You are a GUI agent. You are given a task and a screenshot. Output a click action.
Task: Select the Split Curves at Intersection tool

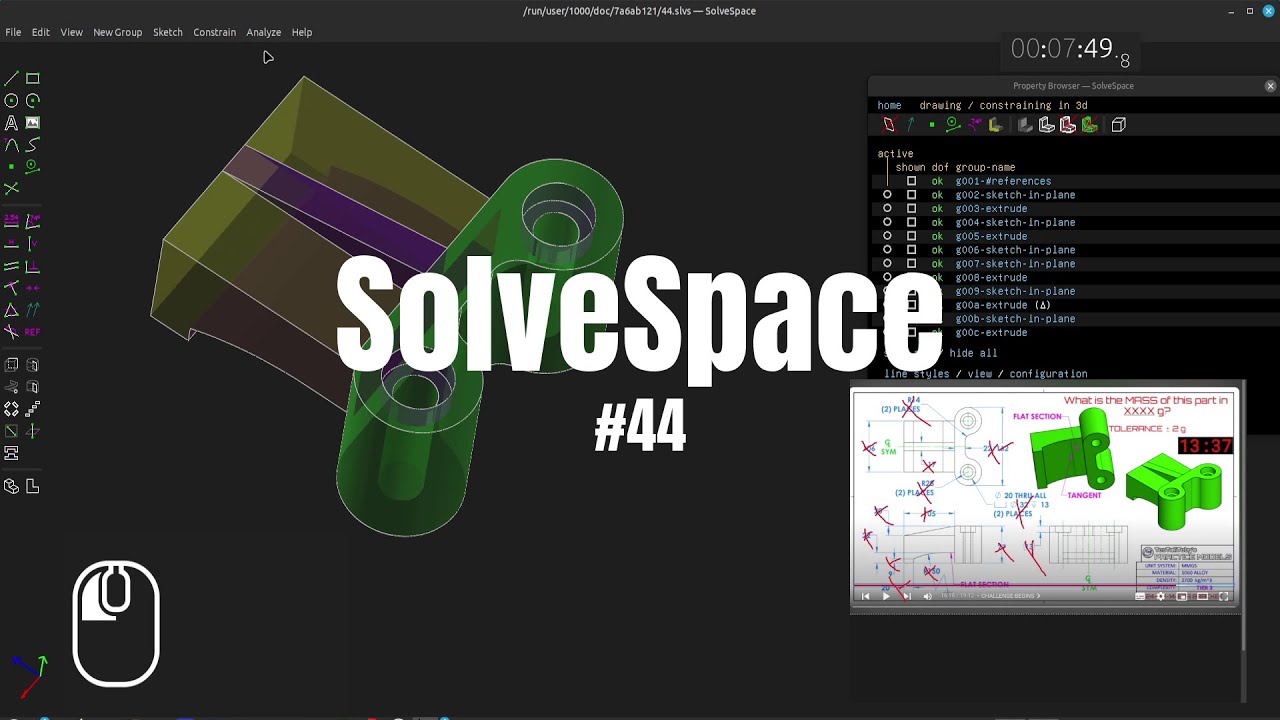[11, 188]
